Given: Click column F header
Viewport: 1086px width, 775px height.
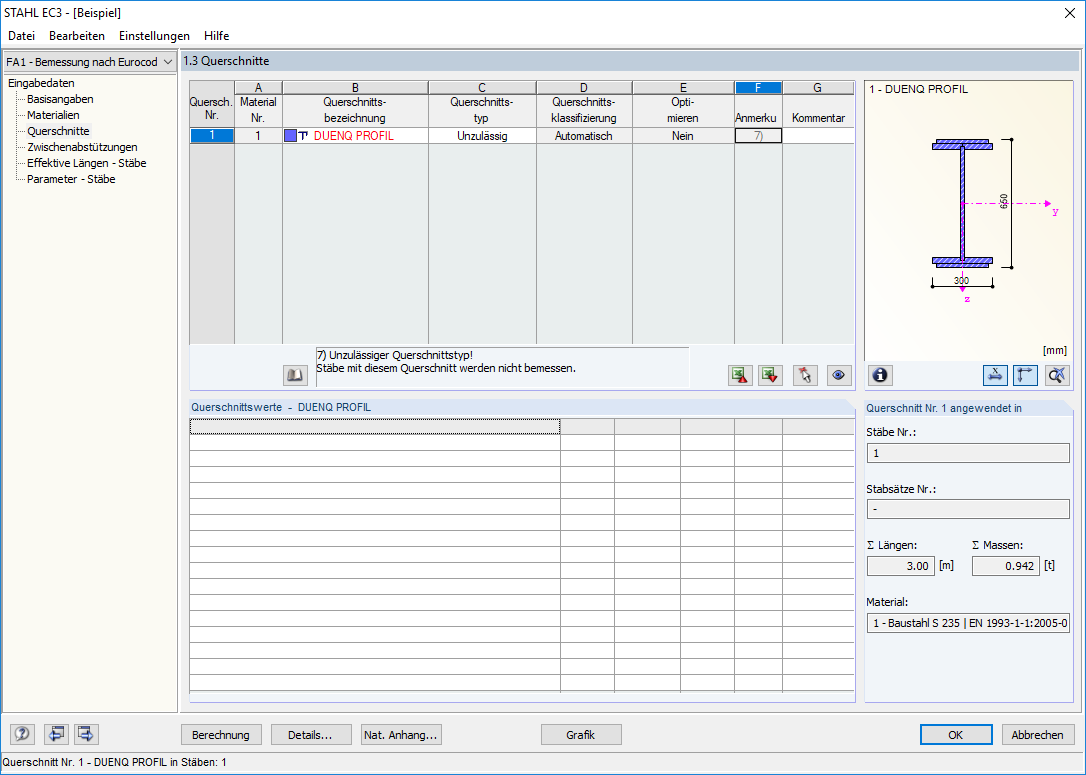Looking at the screenshot, I should click(758, 88).
